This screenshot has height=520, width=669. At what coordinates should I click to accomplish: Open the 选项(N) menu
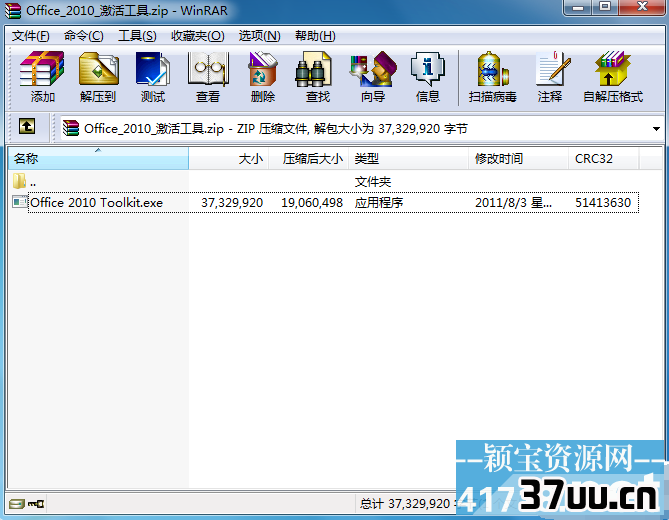pos(259,36)
